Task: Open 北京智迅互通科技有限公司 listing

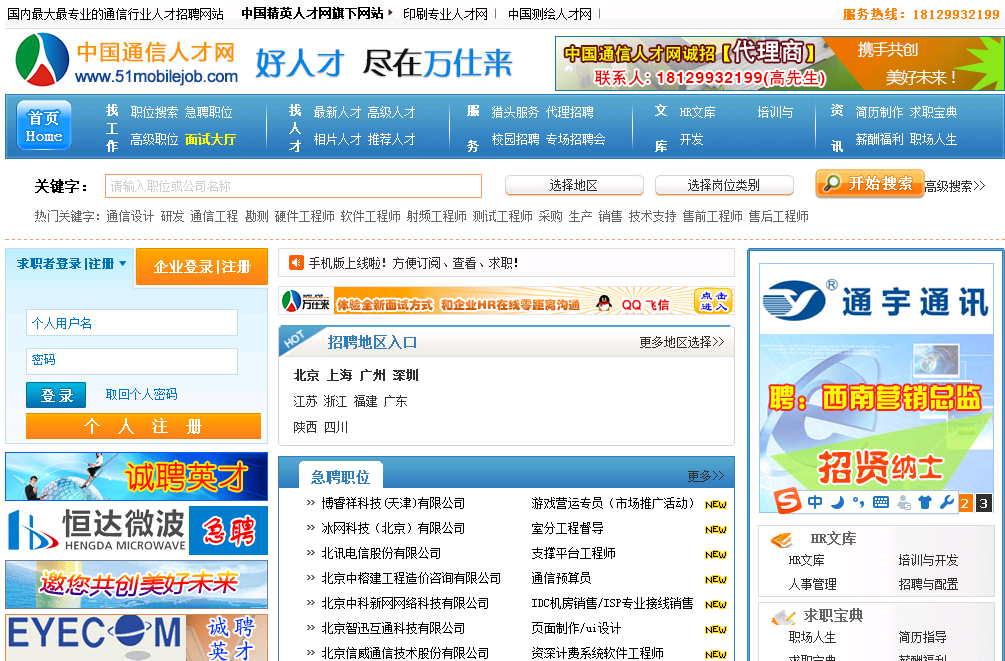Action: pos(394,629)
